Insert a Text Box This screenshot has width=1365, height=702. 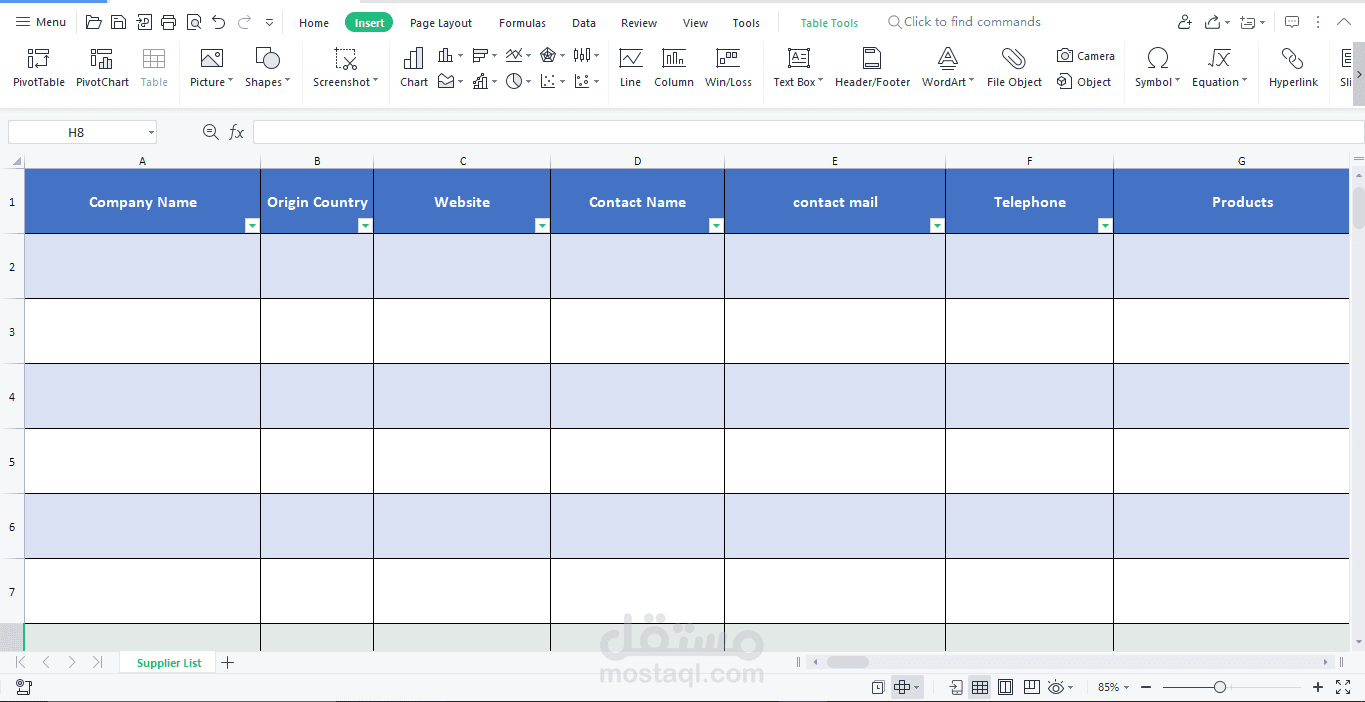798,68
